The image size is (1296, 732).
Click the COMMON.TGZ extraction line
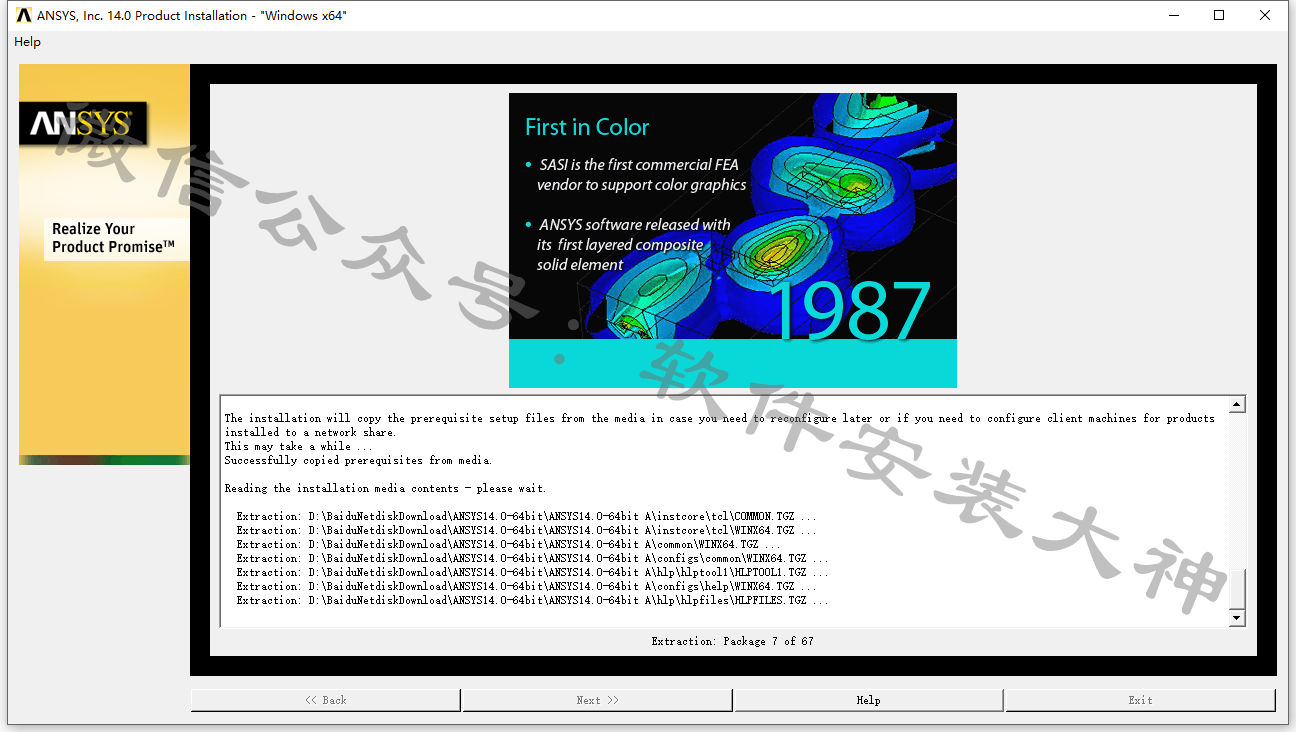pyautogui.click(x=526, y=516)
